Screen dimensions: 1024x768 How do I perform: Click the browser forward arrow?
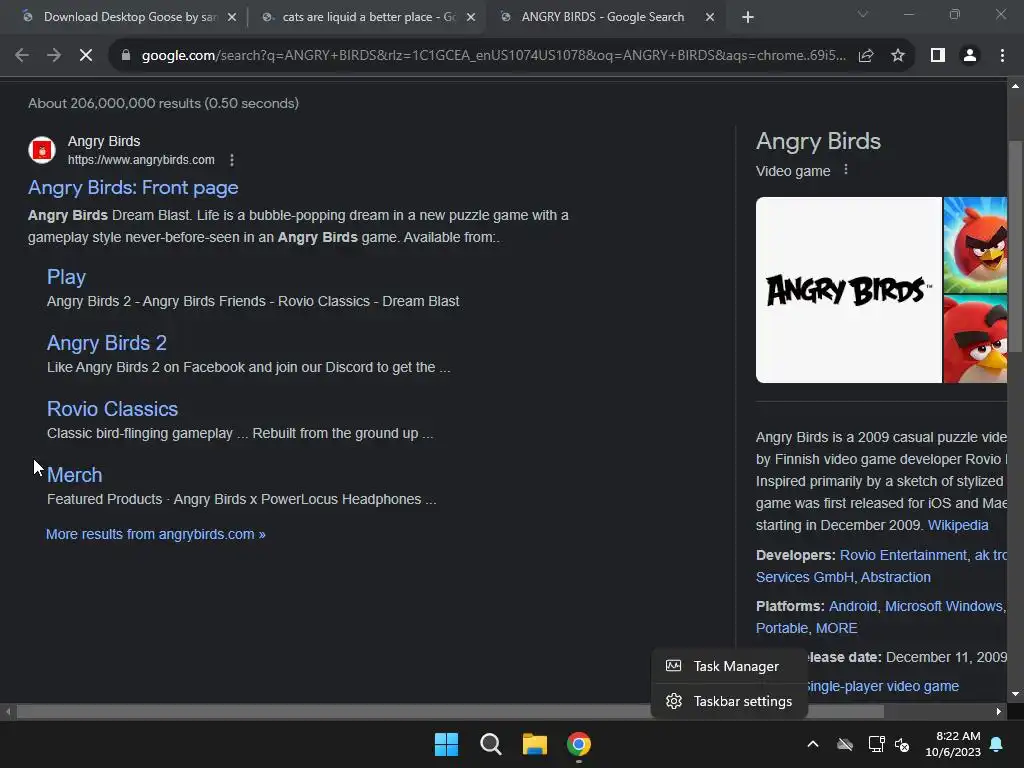54,56
